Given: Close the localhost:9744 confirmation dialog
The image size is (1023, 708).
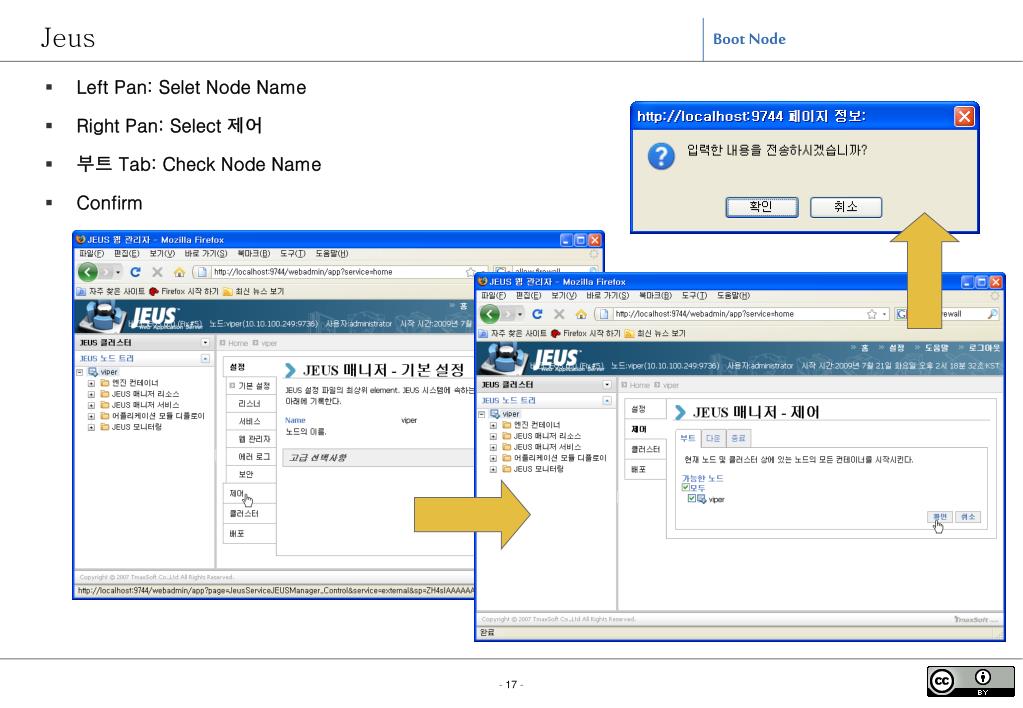Looking at the screenshot, I should tap(964, 116).
